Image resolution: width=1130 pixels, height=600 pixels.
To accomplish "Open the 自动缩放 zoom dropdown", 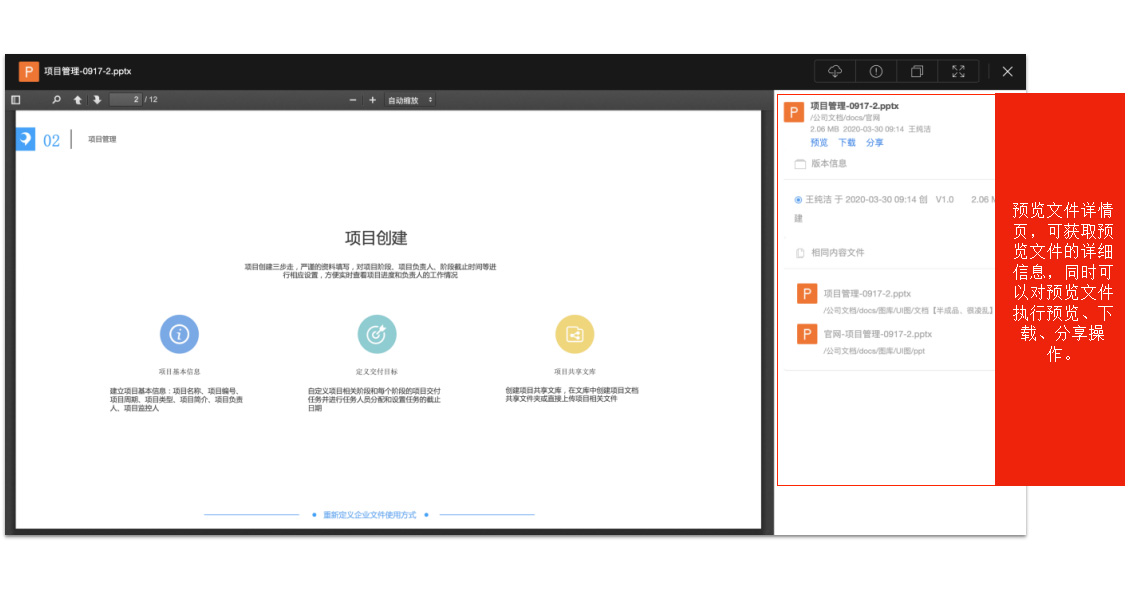I will 410,100.
